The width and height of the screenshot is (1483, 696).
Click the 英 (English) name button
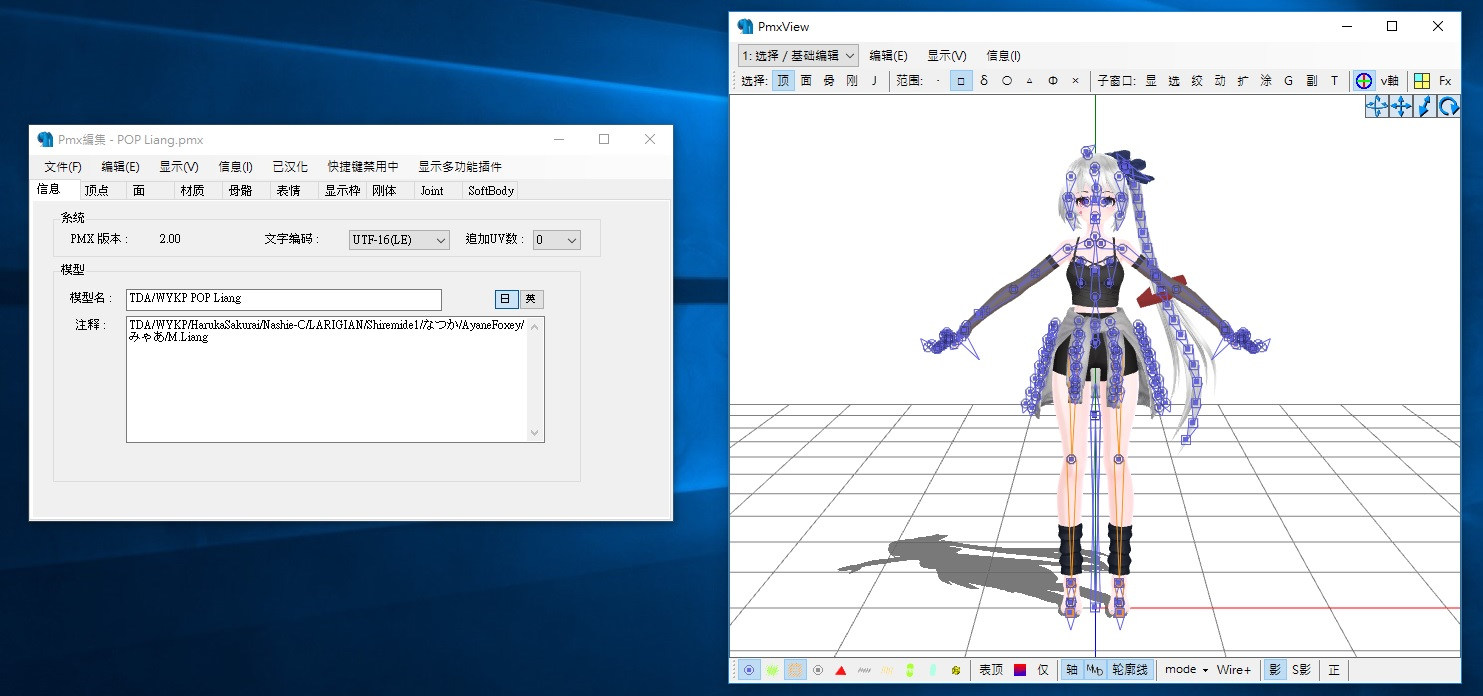[x=530, y=299]
